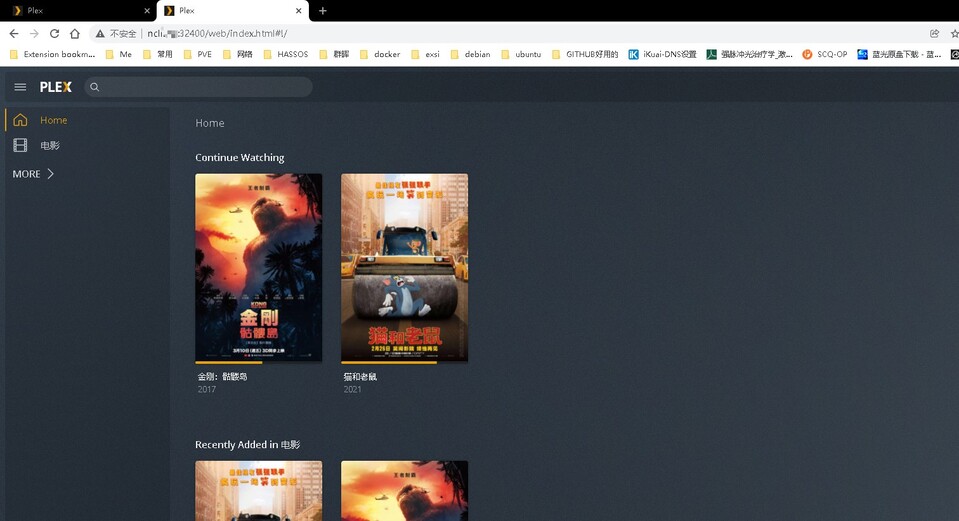Image resolution: width=959 pixels, height=521 pixels.
Task: Click the share page icon
Action: click(935, 34)
